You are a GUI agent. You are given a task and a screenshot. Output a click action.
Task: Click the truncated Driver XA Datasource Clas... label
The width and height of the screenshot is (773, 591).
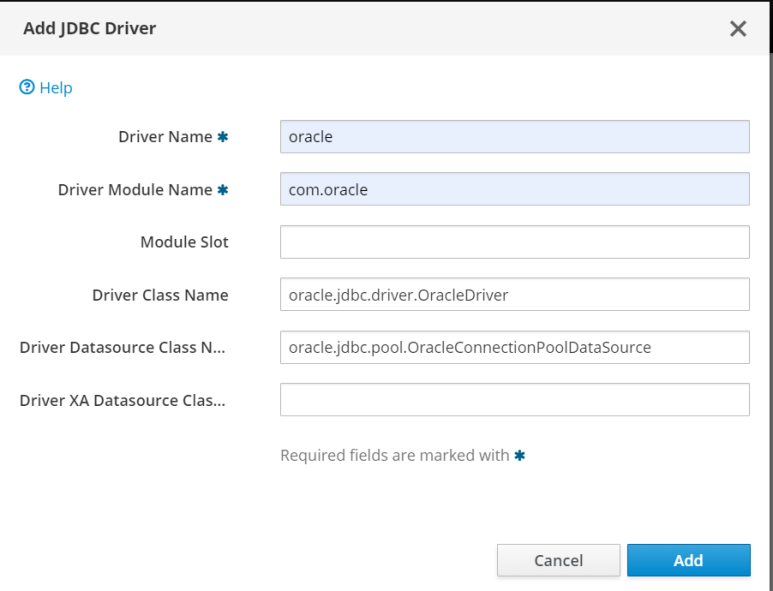pos(122,400)
